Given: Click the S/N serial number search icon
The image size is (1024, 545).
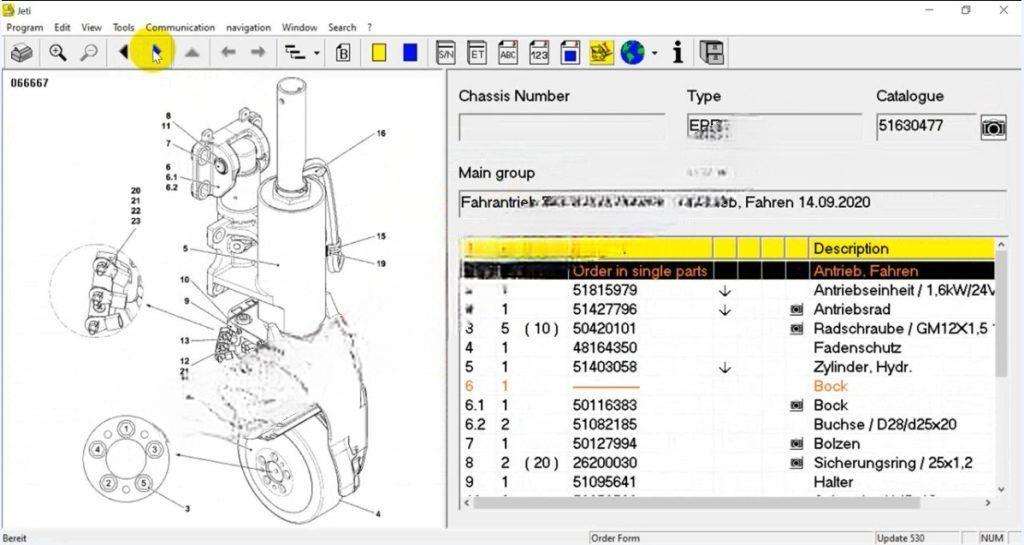Looking at the screenshot, I should click(446, 53).
